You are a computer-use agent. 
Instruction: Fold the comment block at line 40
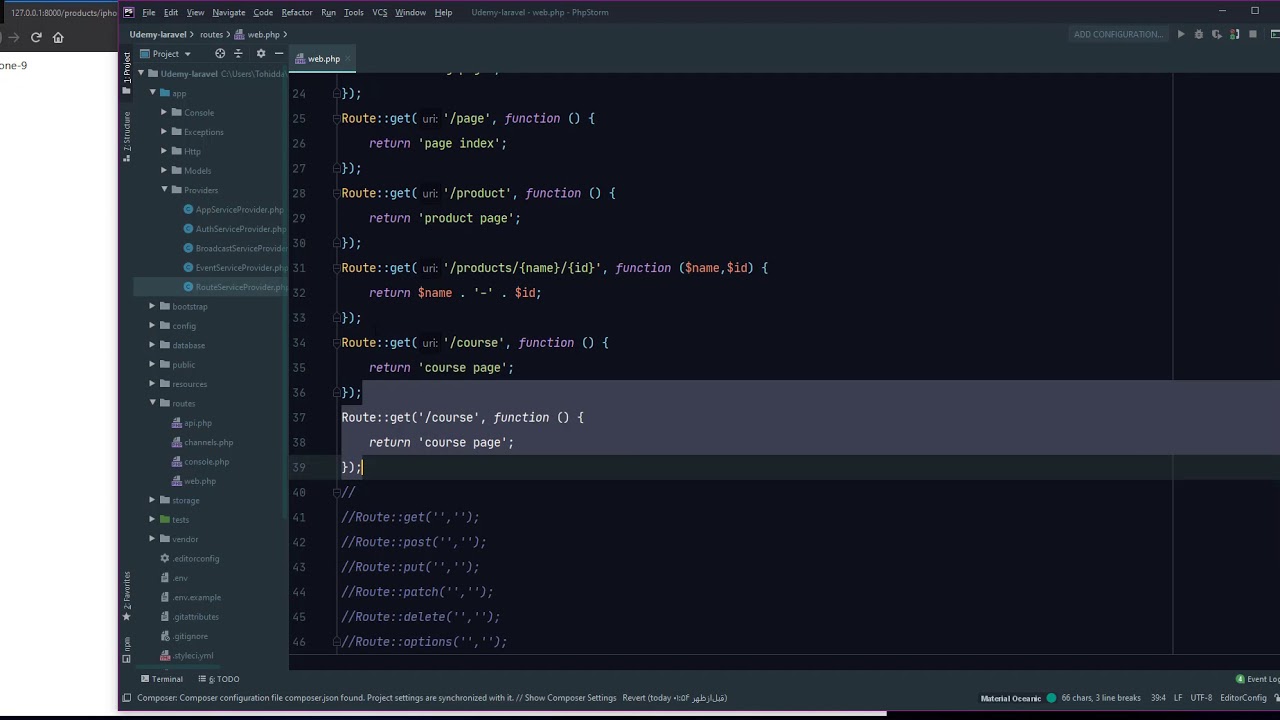click(x=337, y=492)
